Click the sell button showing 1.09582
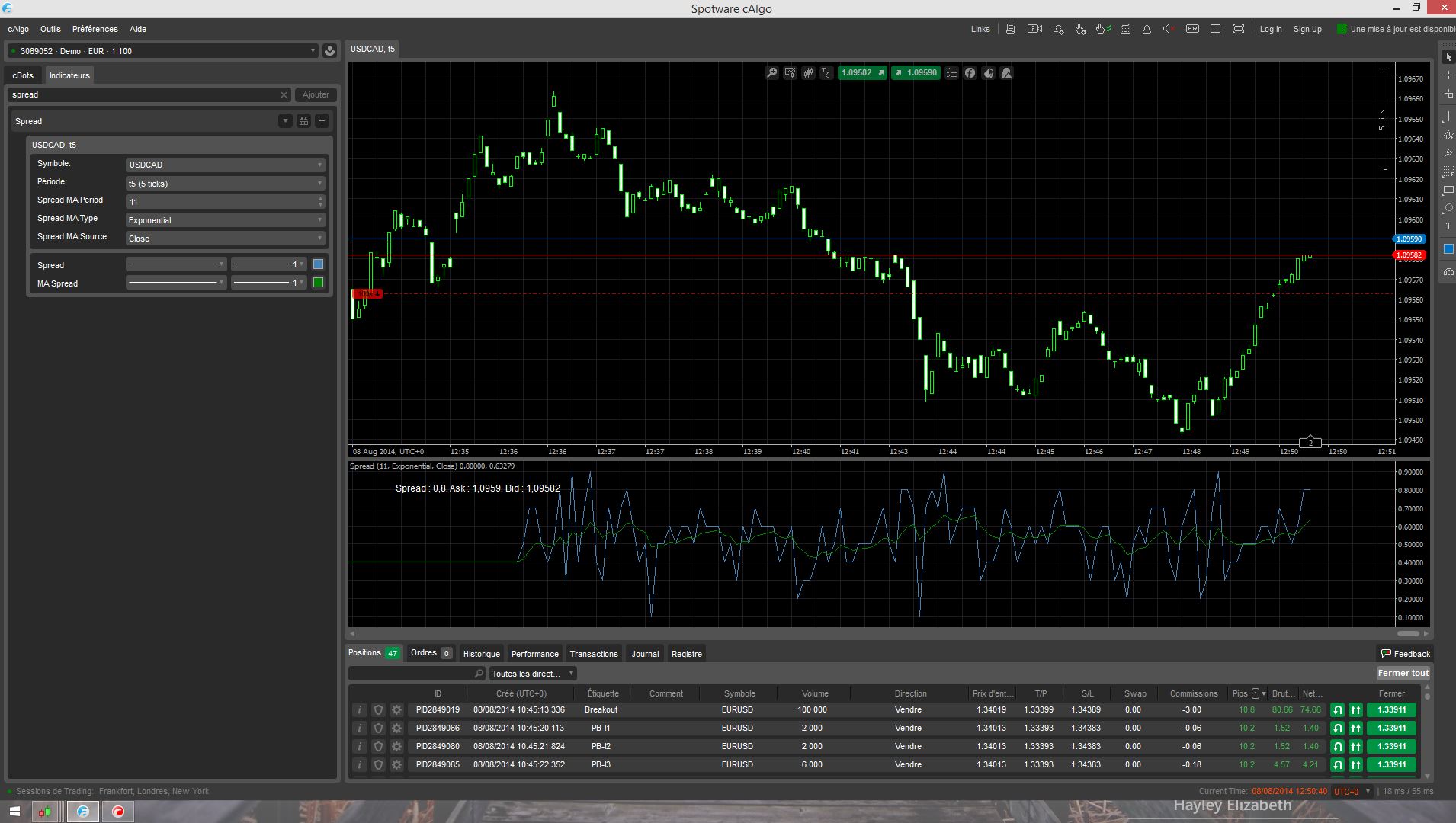Viewport: 1456px width, 823px height. point(861,73)
